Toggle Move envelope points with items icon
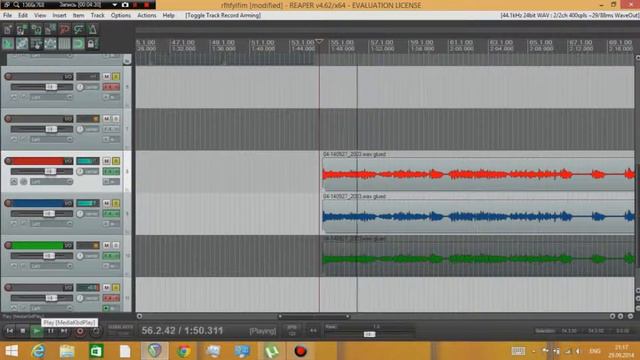 pyautogui.click(x=50, y=43)
